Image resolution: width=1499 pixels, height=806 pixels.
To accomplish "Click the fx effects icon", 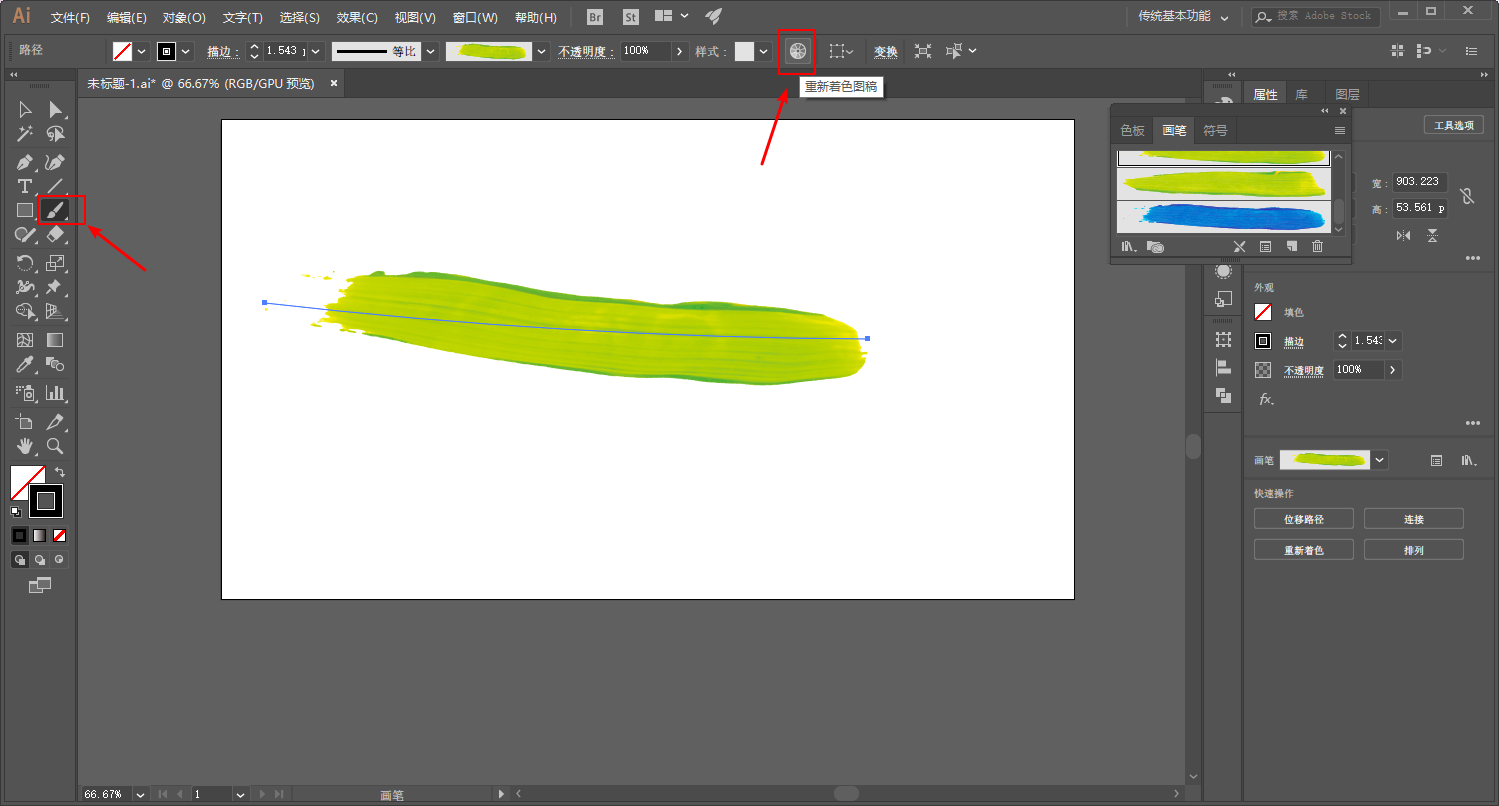I will (x=1266, y=399).
